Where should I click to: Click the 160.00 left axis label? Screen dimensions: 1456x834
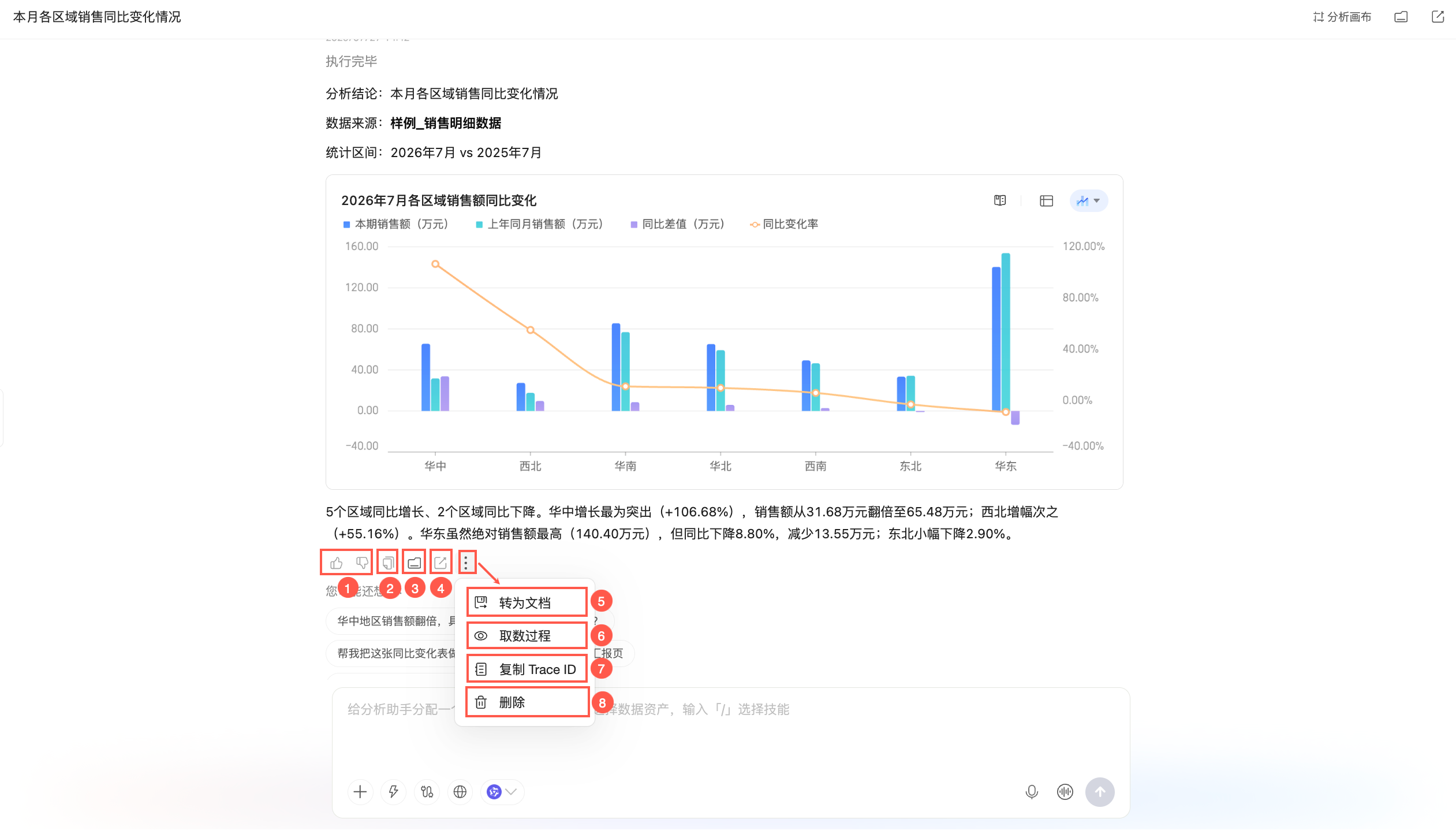point(362,246)
